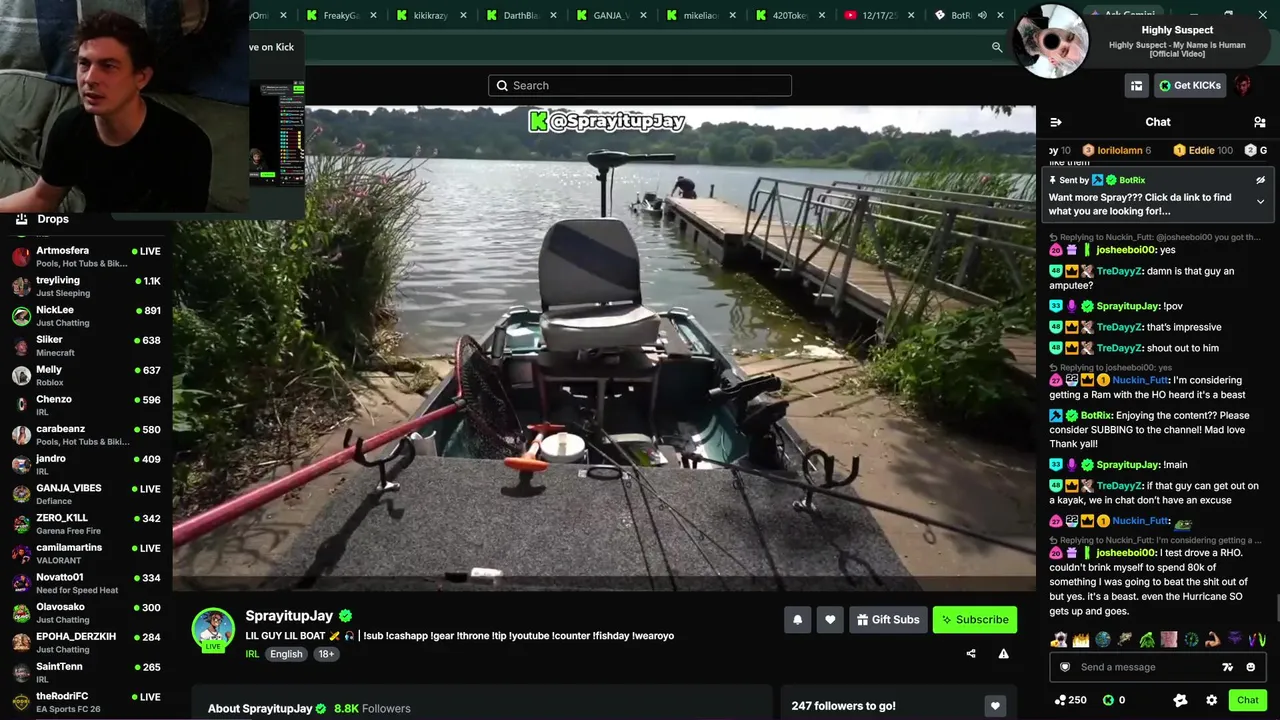Close the 420Toke browser tab
This screenshot has width=1280, height=720.
(822, 15)
